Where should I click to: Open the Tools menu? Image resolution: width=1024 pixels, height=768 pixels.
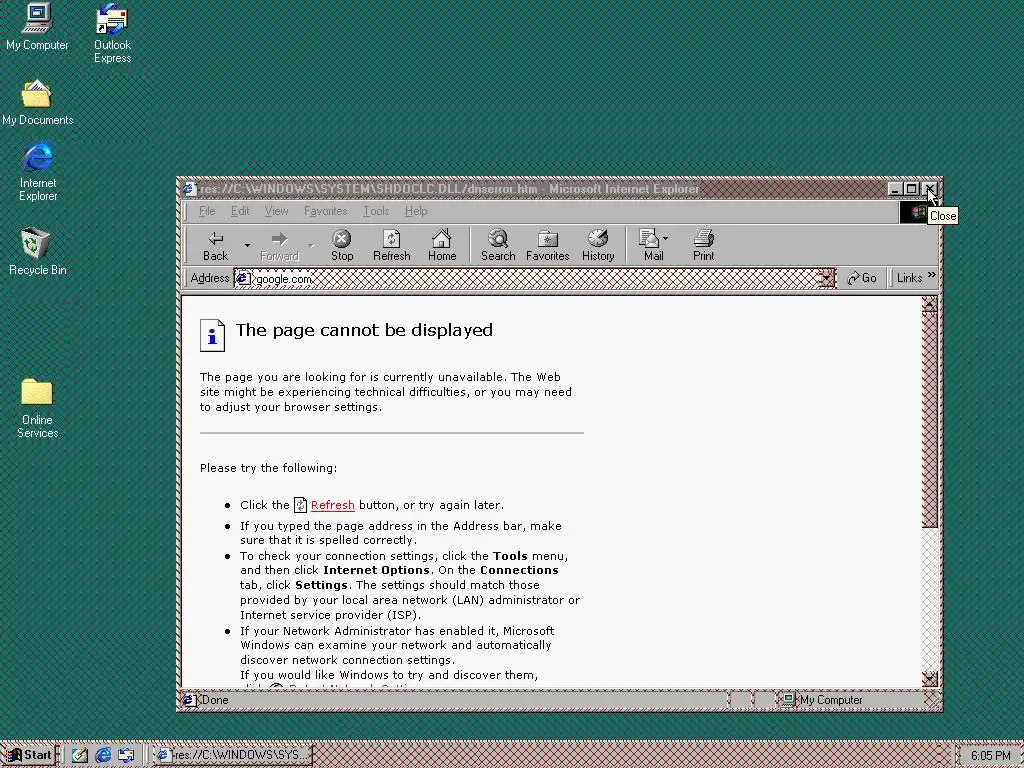point(376,211)
